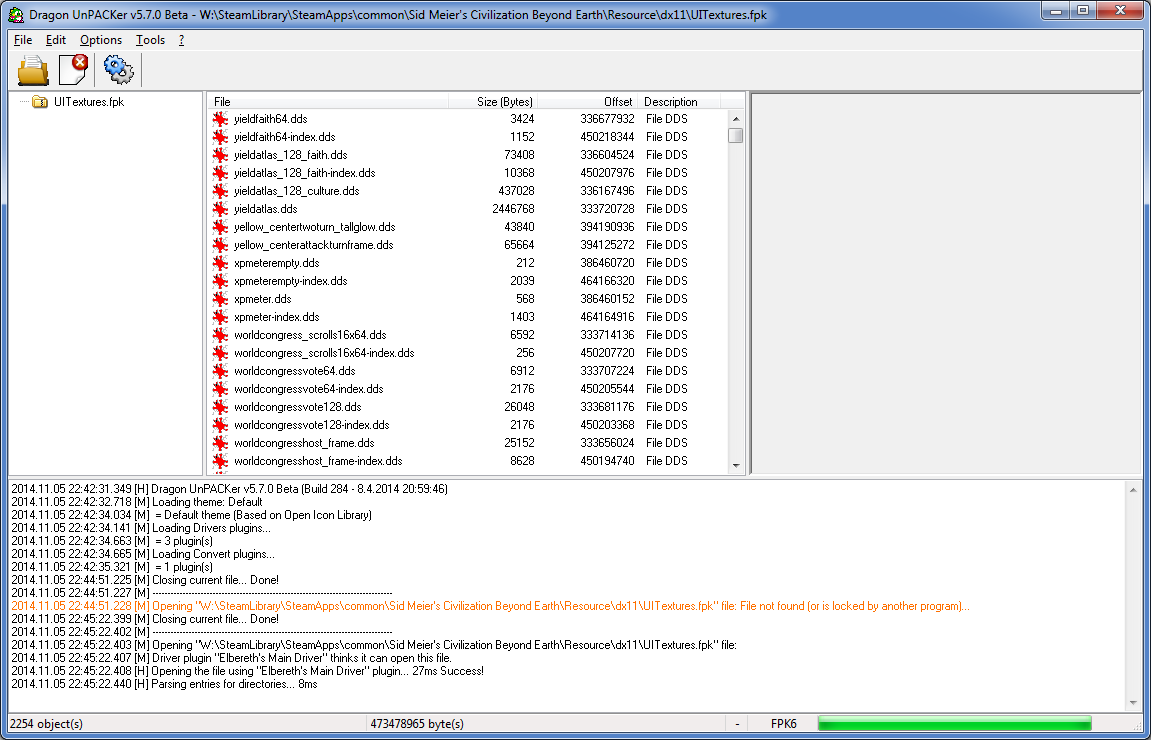Viewport: 1151px width, 740px height.
Task: Click the Open file folder toolbar icon
Action: 33,70
